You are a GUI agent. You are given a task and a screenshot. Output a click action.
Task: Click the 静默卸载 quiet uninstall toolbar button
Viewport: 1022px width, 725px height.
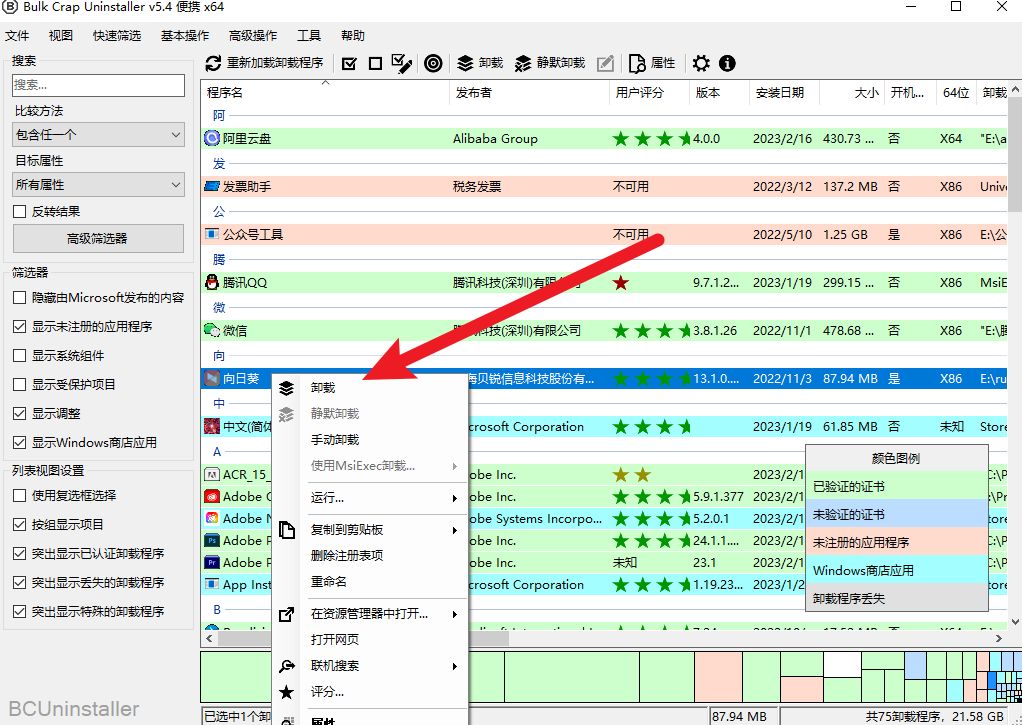click(x=550, y=63)
